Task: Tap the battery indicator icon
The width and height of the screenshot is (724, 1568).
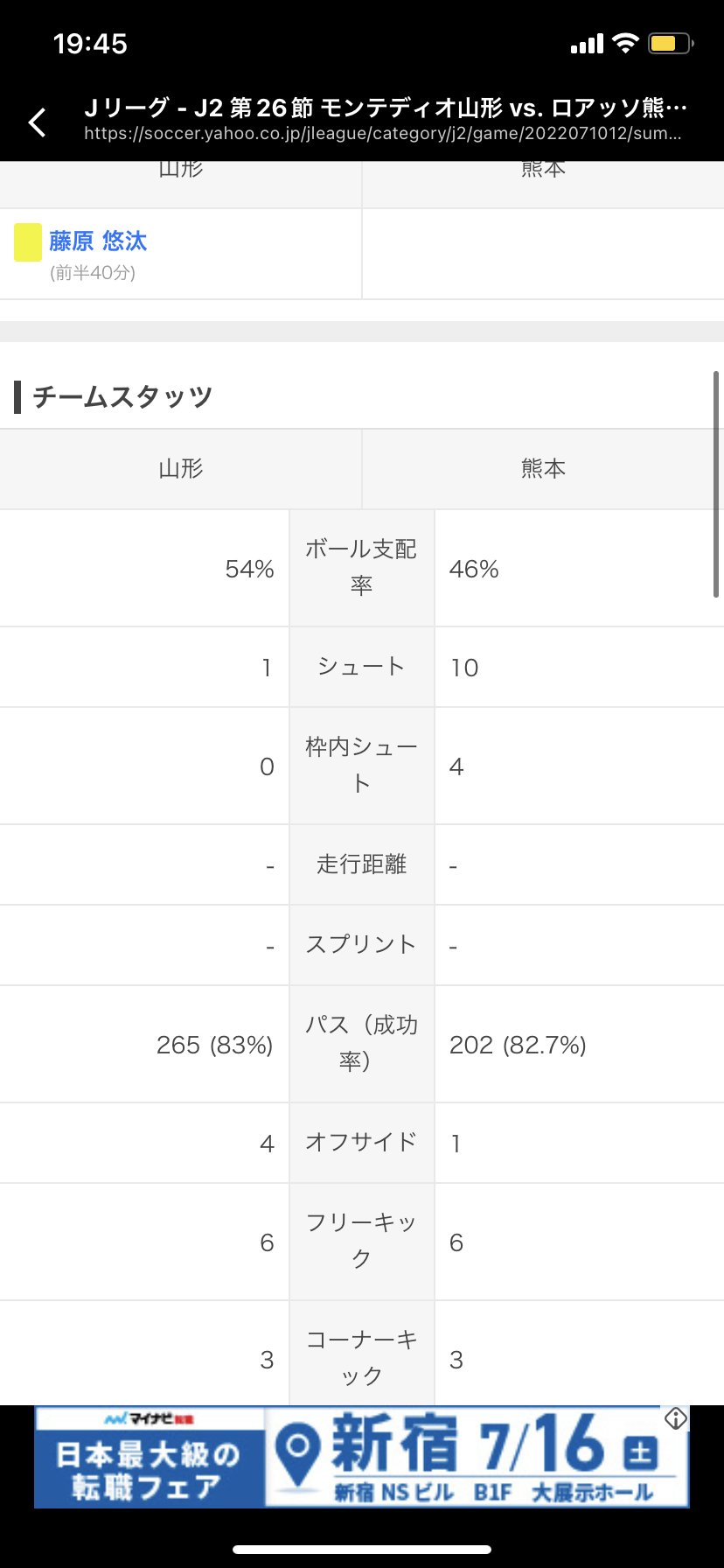Action: click(670, 43)
